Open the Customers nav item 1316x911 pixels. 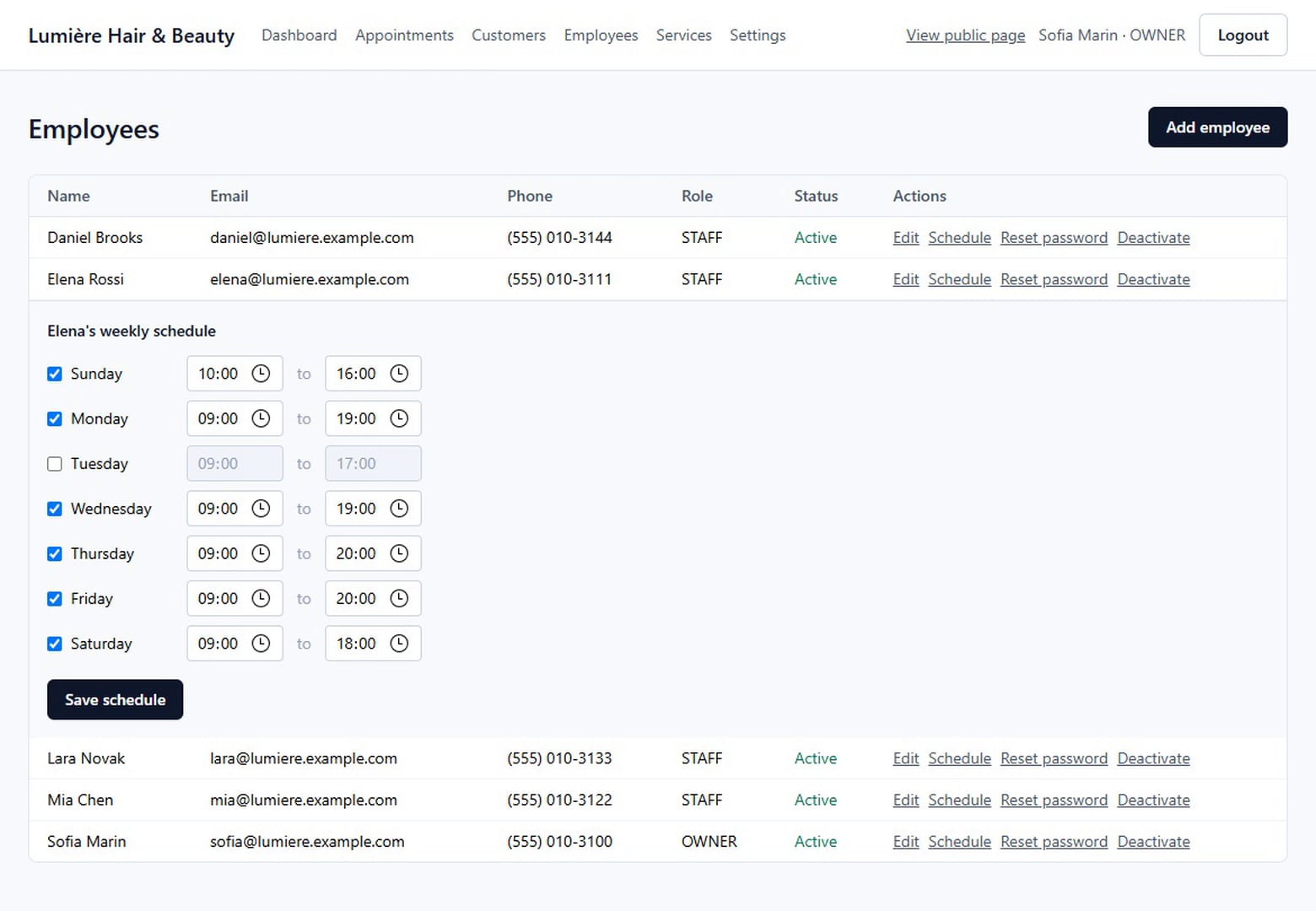[x=509, y=35]
